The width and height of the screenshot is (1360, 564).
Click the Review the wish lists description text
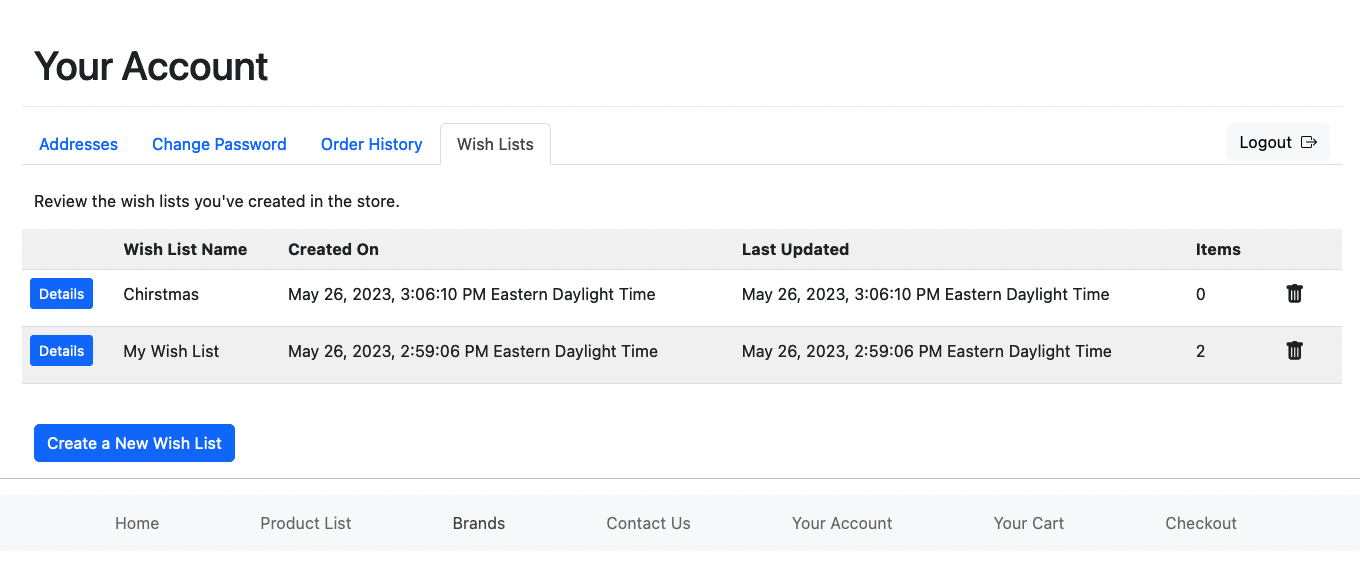tap(217, 201)
